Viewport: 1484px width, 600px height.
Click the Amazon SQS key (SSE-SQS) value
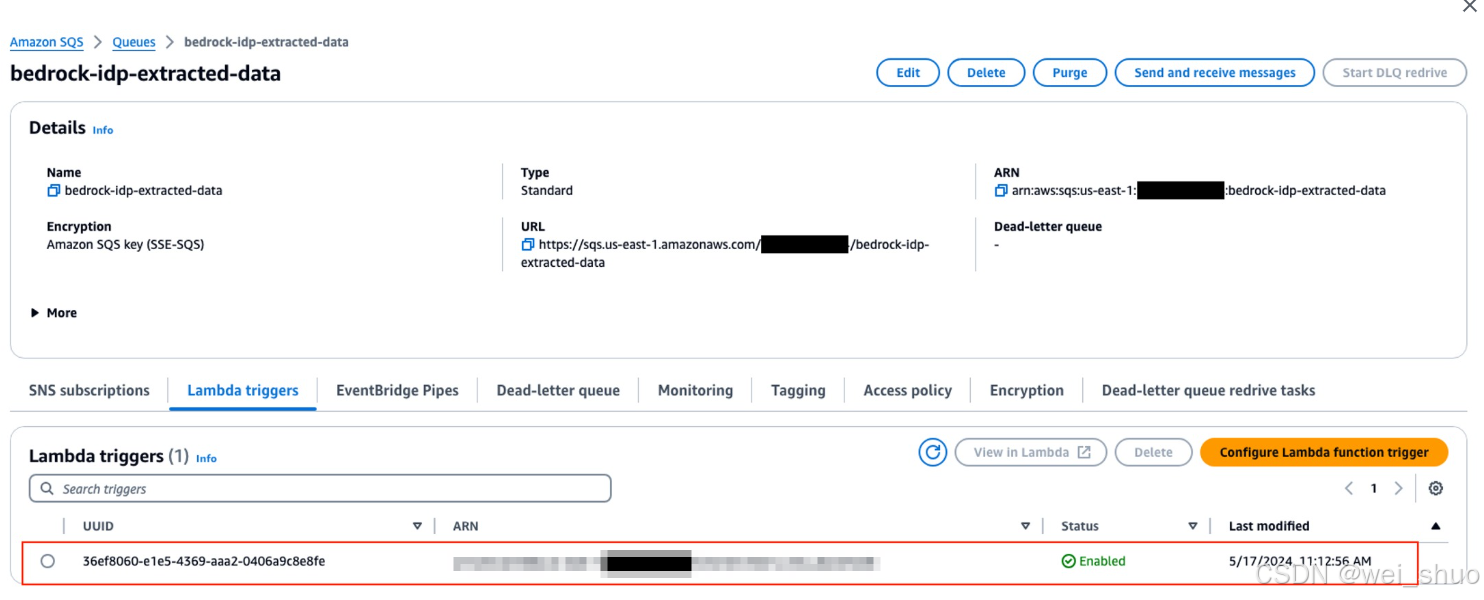(126, 244)
